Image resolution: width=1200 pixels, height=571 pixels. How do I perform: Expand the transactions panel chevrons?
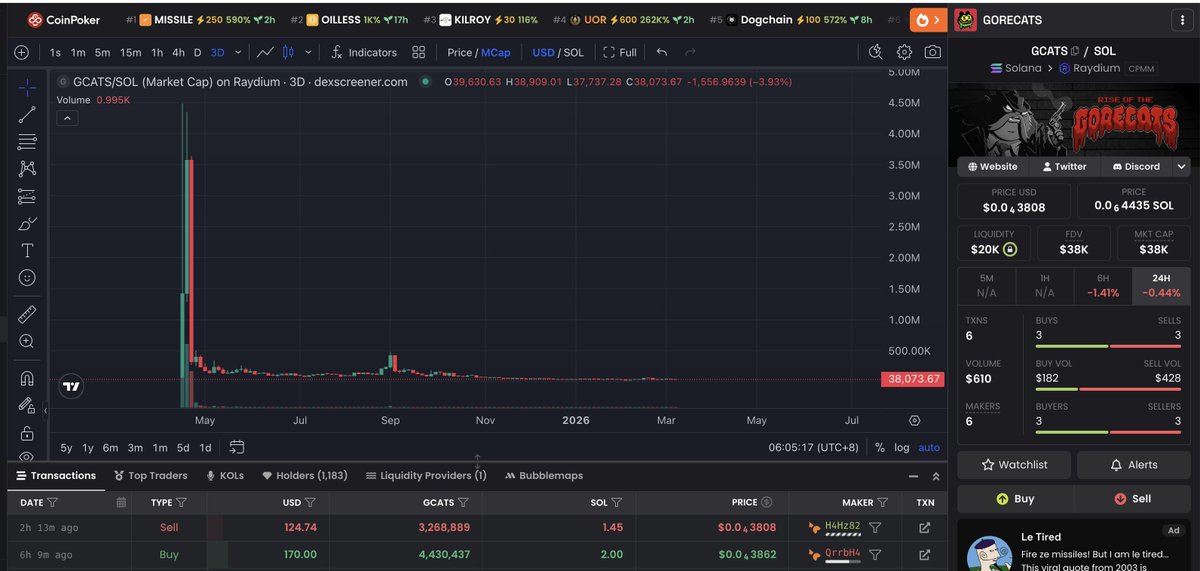pyautogui.click(x=936, y=476)
